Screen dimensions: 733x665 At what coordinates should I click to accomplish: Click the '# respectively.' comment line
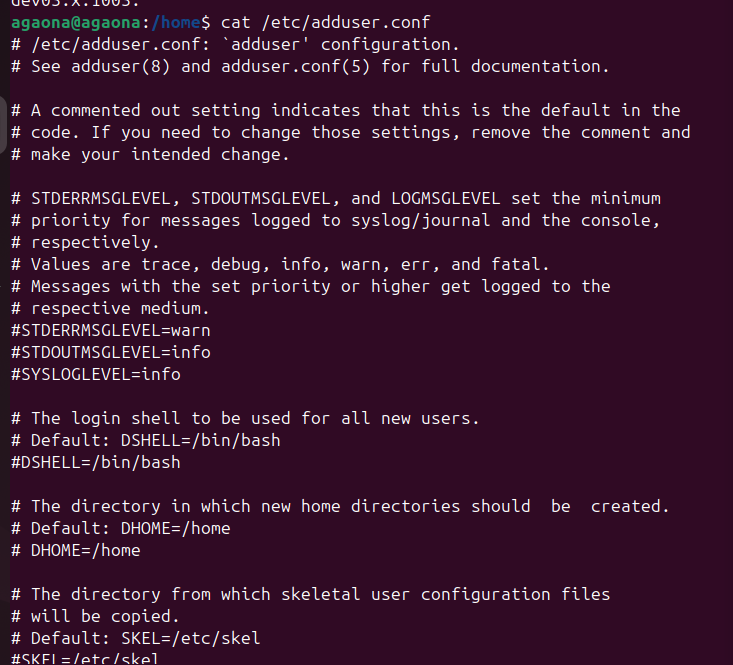[x=81, y=242]
